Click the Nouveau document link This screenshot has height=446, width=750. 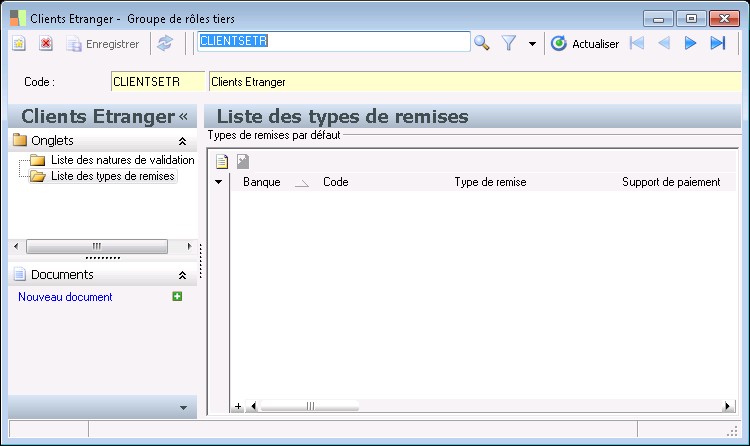tap(65, 297)
